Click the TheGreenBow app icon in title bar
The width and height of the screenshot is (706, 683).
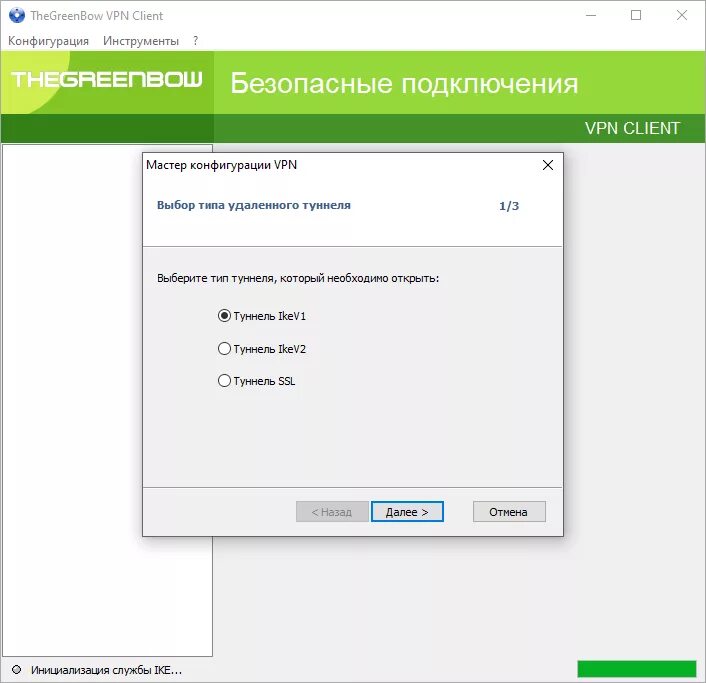17,15
